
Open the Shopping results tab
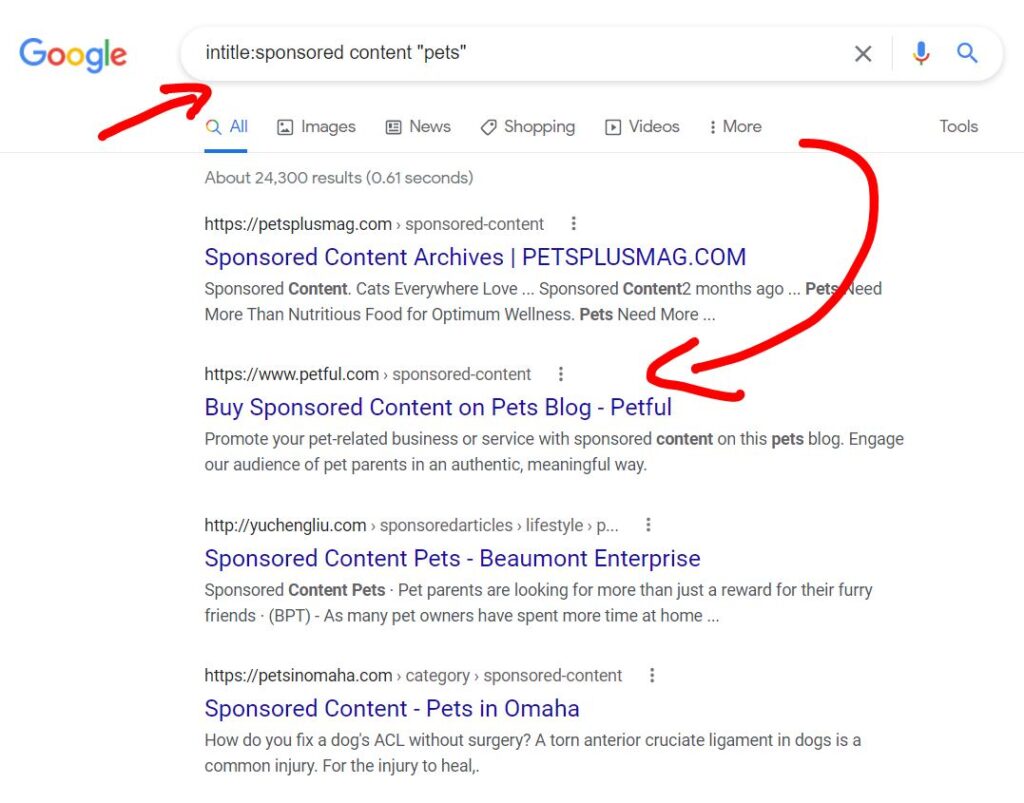[x=527, y=127]
